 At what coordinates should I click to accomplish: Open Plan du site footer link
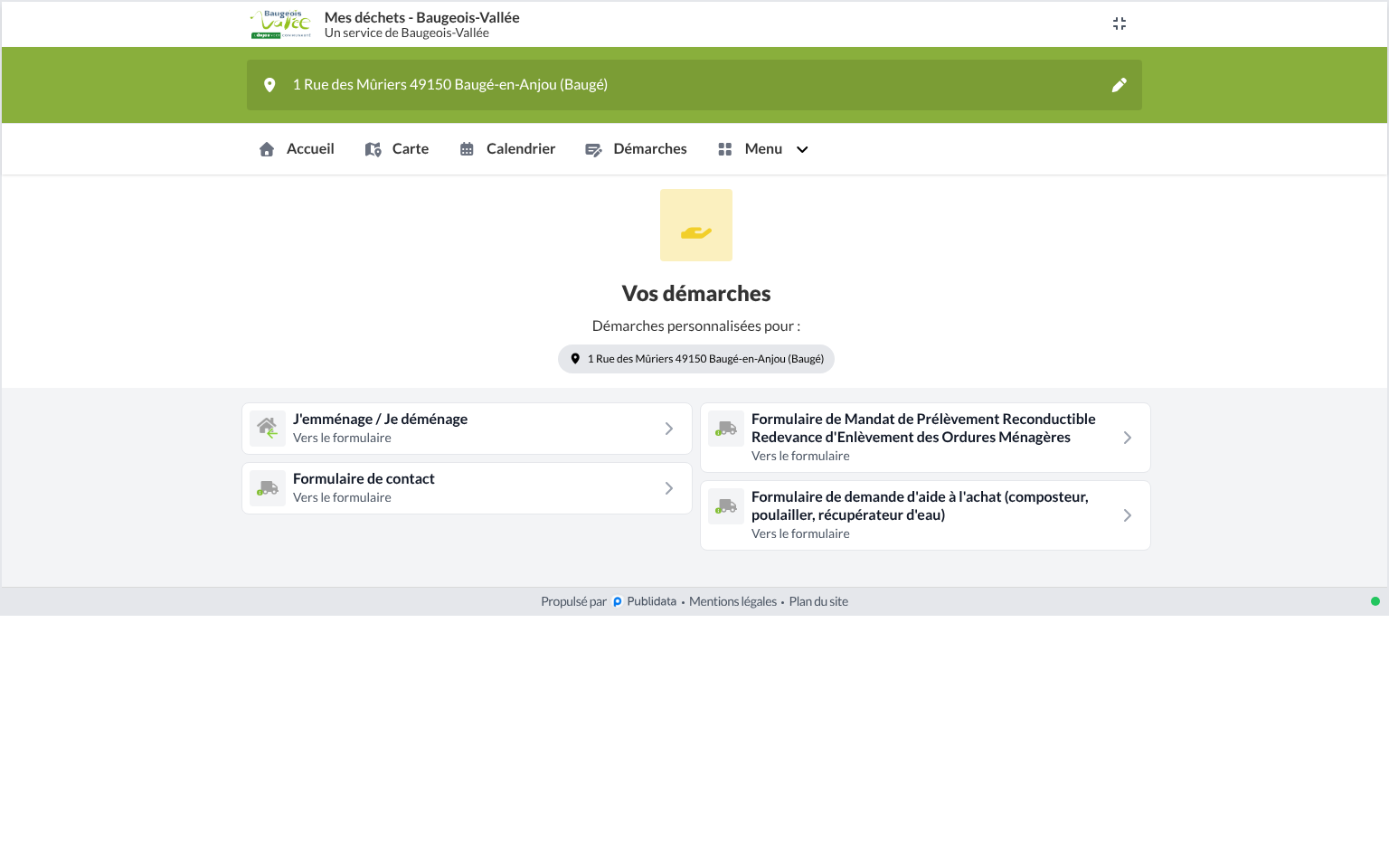click(818, 602)
